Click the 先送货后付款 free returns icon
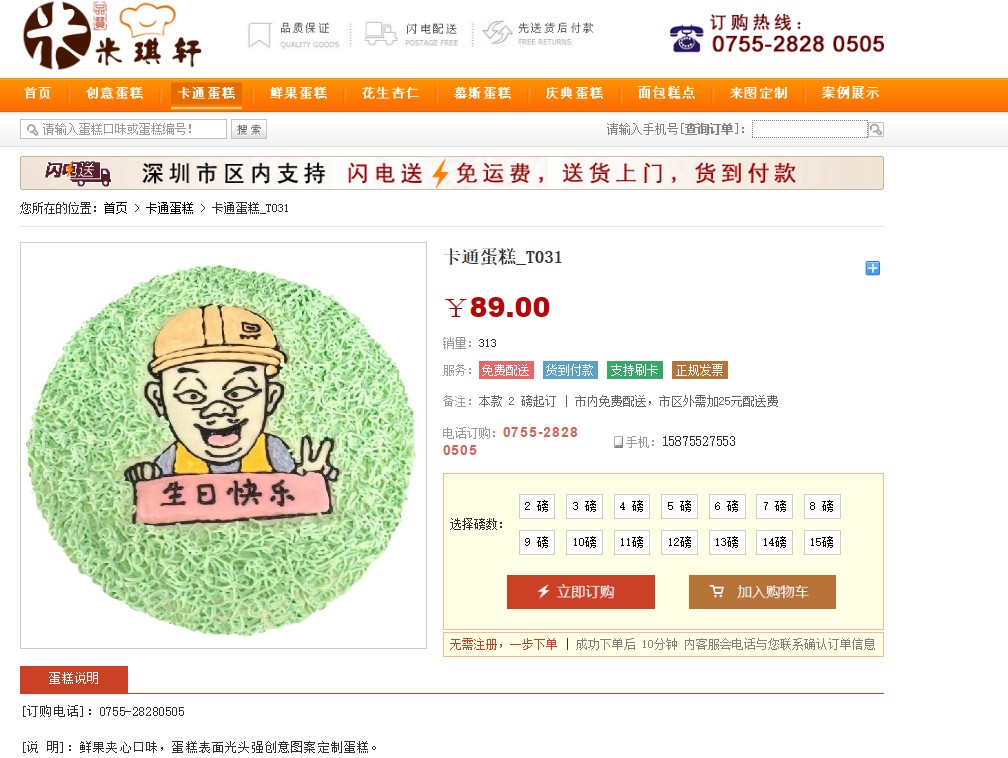 point(497,33)
